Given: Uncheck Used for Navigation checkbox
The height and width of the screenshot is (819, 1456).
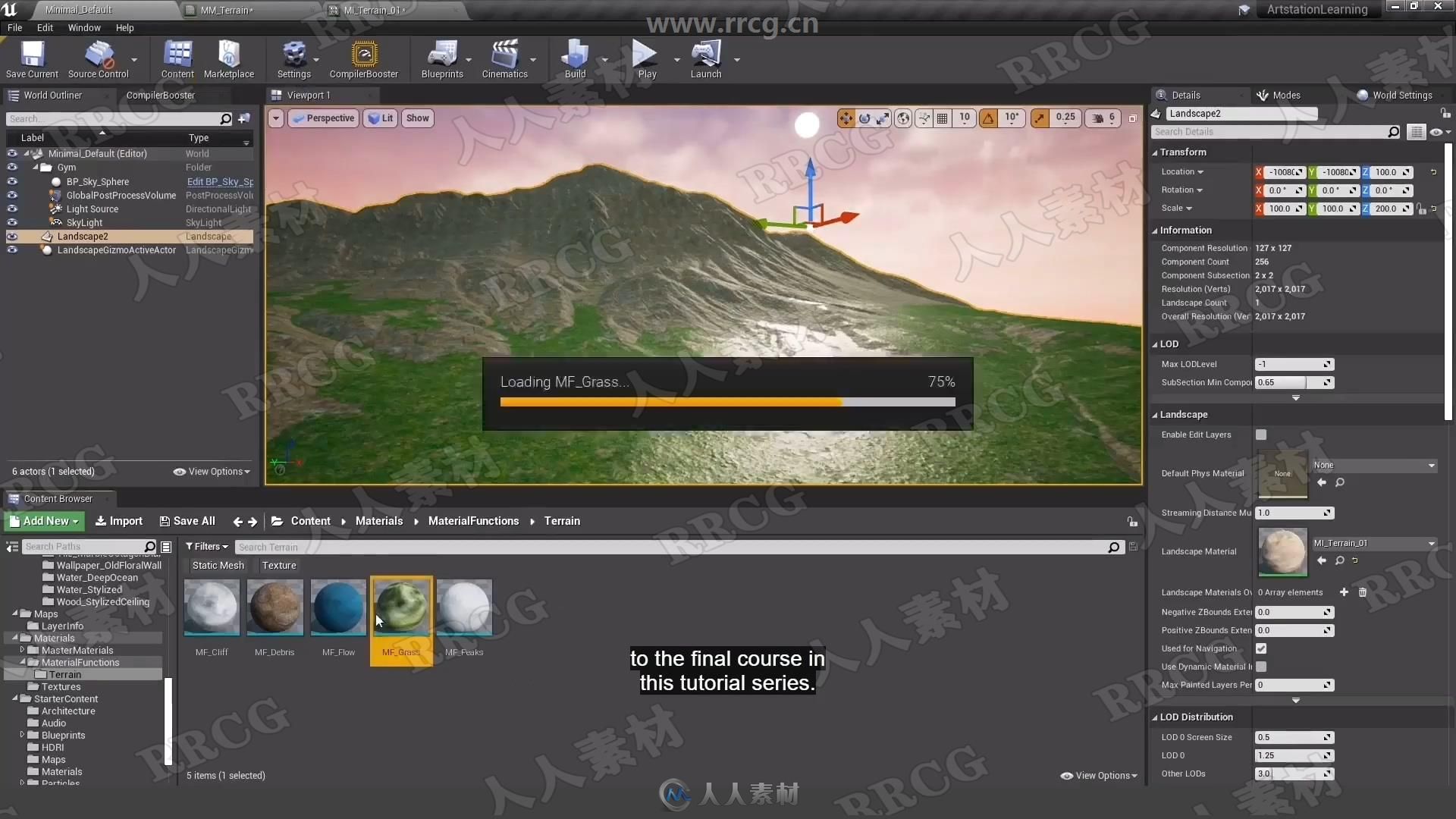Looking at the screenshot, I should pos(1261,648).
